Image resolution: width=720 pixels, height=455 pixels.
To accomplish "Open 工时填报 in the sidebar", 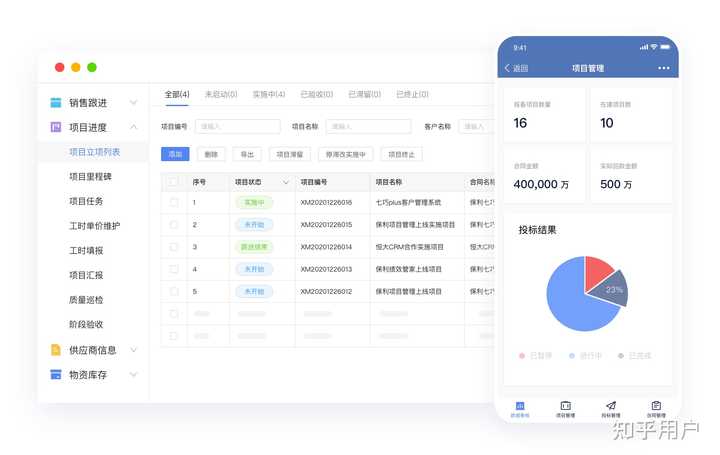I will pyautogui.click(x=86, y=250).
